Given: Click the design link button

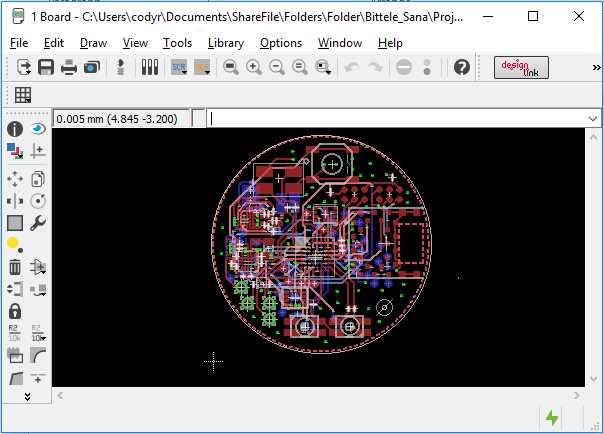Looking at the screenshot, I should coord(521,67).
